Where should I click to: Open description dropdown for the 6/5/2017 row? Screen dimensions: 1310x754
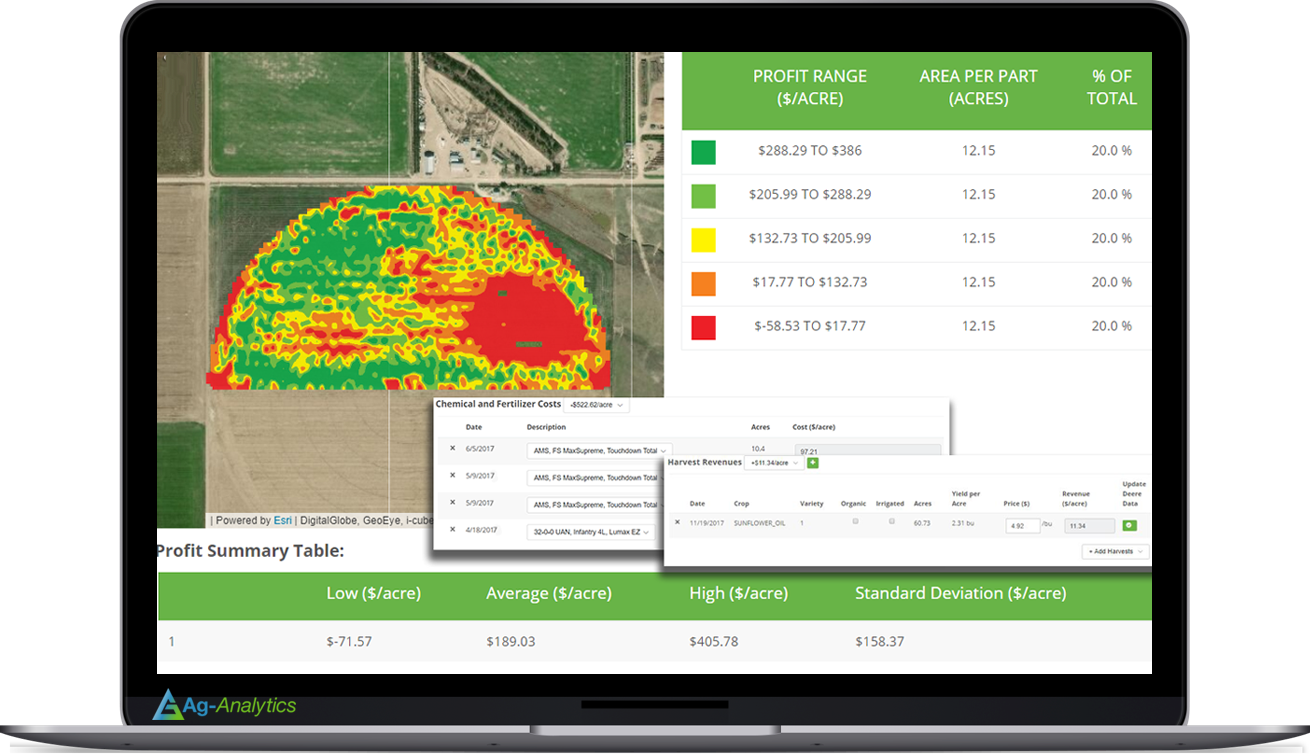tap(599, 451)
